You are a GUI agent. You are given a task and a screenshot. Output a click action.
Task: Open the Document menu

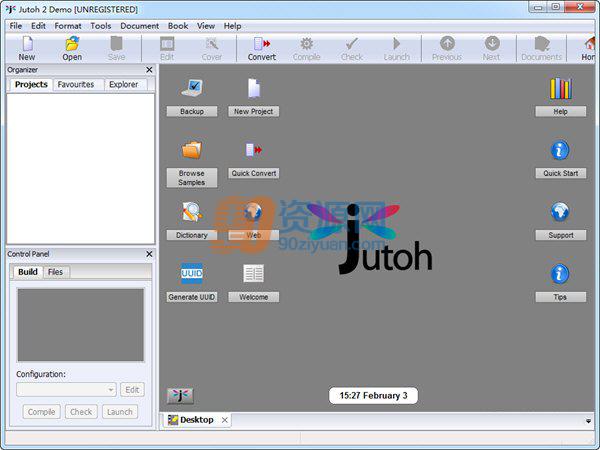[x=139, y=26]
